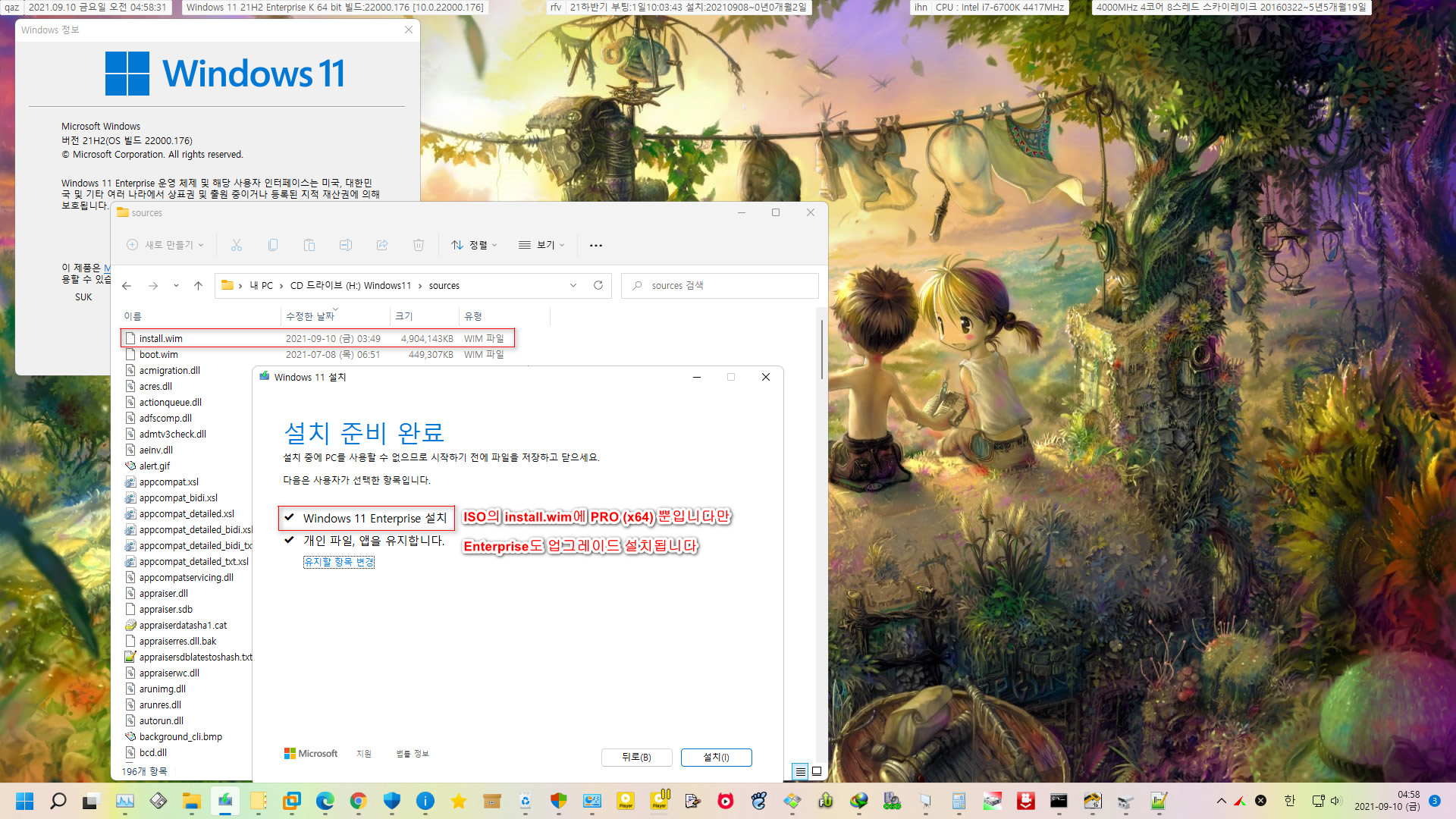Select the appraiserdatasha1.cat file
The width and height of the screenshot is (1456, 819).
tap(183, 625)
